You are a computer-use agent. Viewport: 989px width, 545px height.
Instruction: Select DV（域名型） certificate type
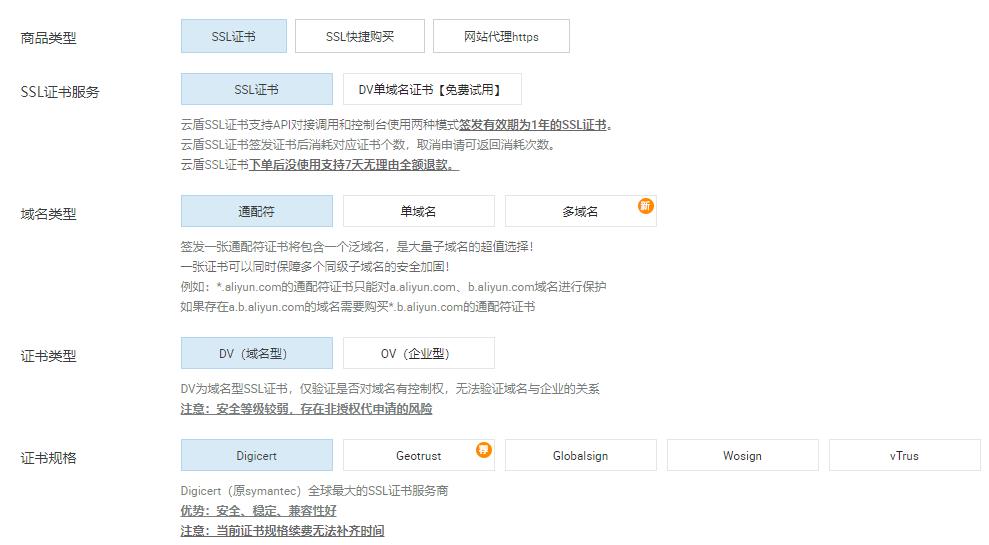[256, 354]
